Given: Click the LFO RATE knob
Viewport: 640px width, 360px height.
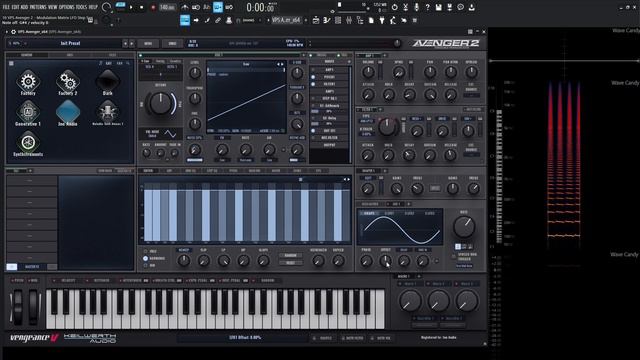Looking at the screenshot, I should point(464,227).
